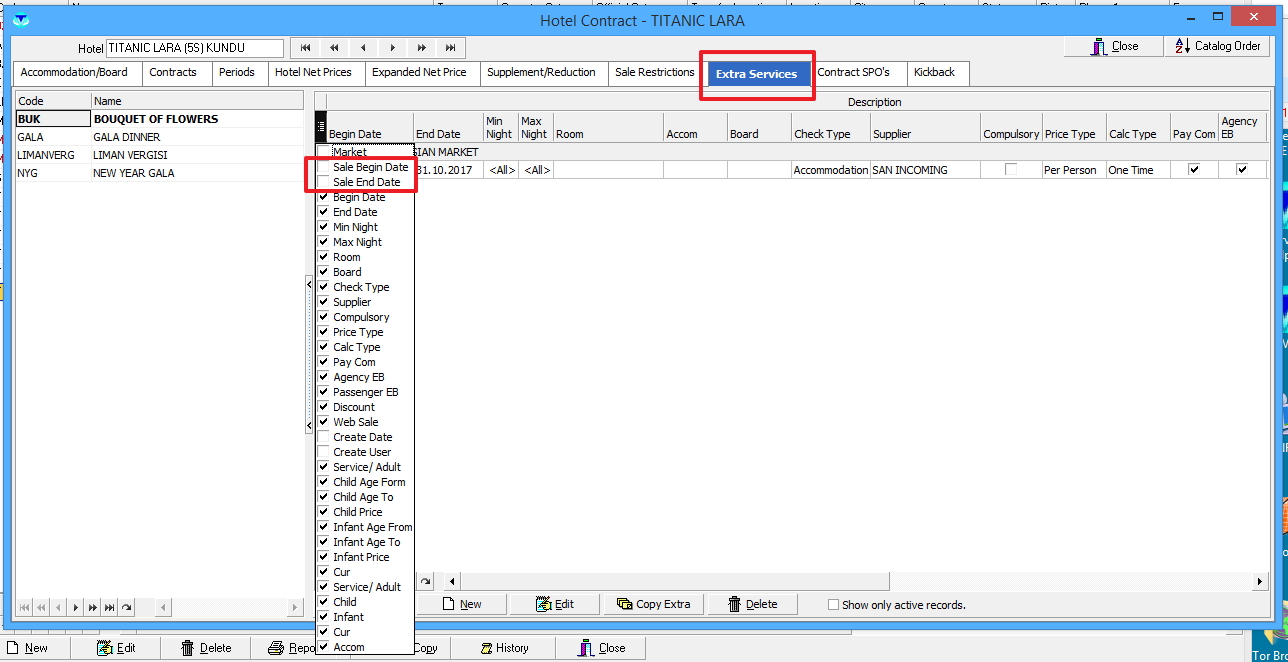Click Edit button below the services grid
1288x662 pixels.
click(555, 604)
